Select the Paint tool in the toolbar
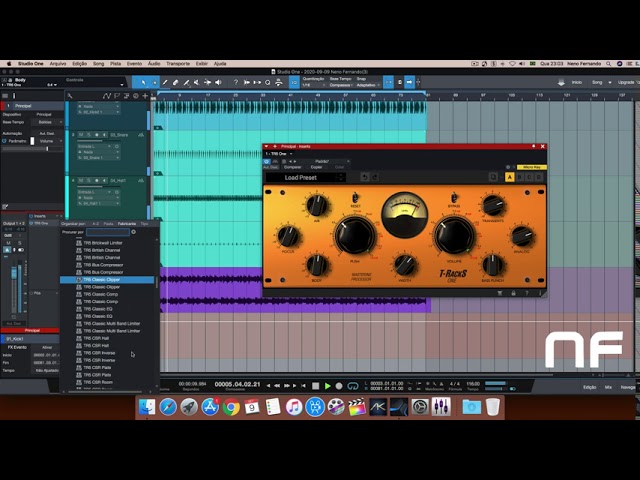This screenshot has width=640, height=480. (186, 82)
